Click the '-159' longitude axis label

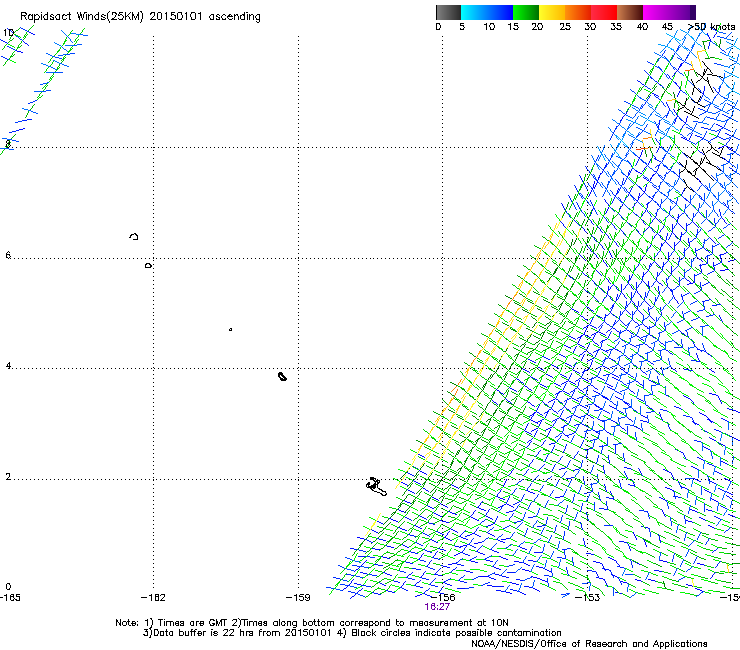click(298, 598)
